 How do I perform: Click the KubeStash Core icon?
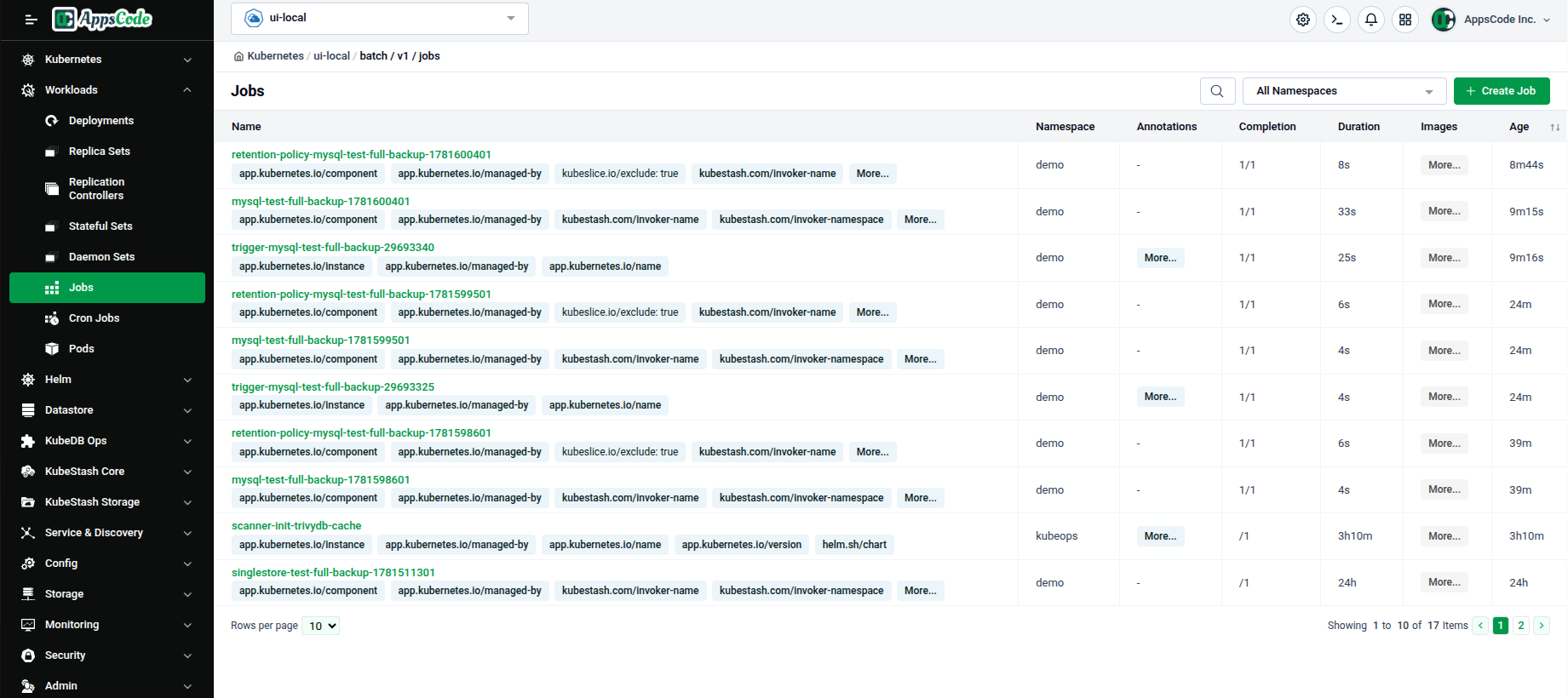(x=28, y=472)
